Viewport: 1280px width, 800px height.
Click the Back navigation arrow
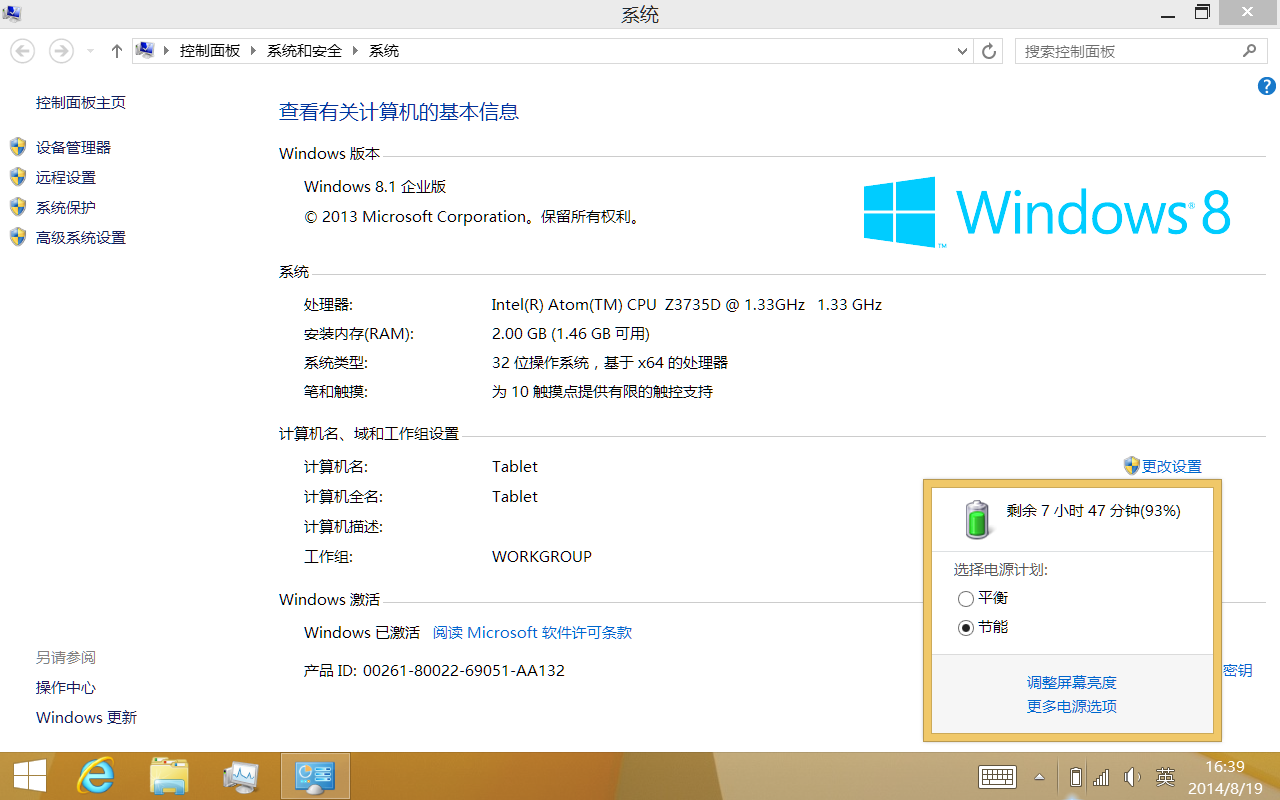22,51
